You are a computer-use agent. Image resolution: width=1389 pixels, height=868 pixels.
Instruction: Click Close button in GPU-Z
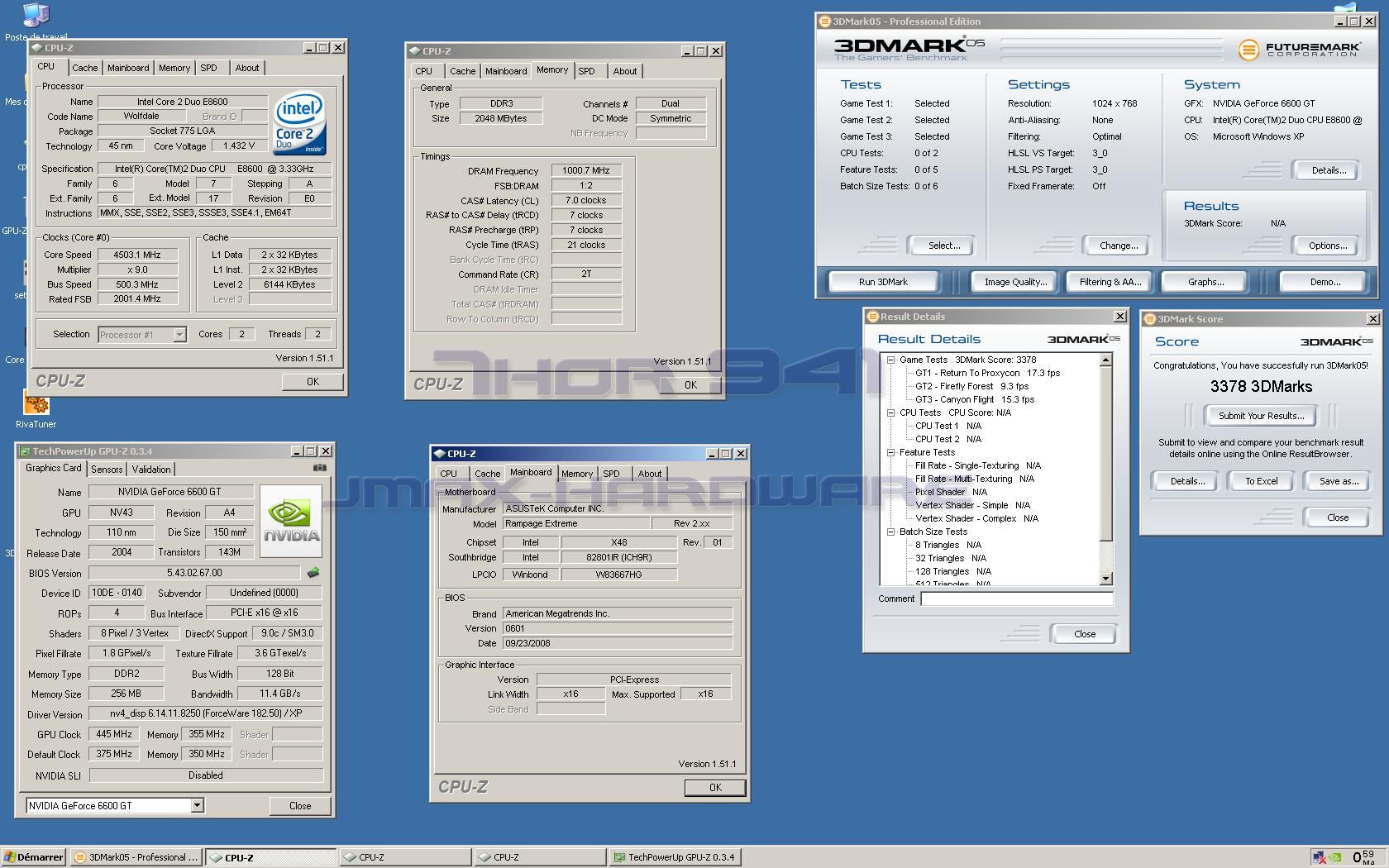pos(300,805)
